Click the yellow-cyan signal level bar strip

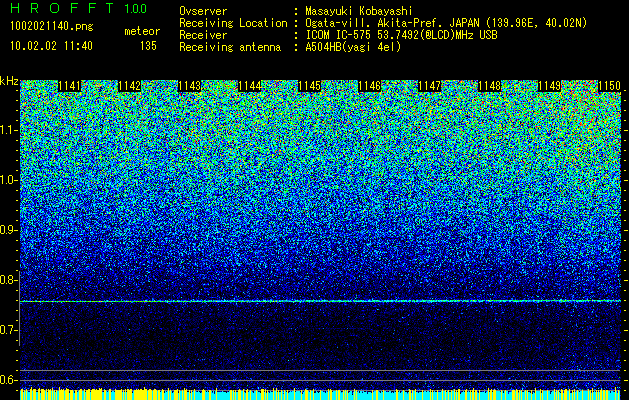pyautogui.click(x=321, y=394)
